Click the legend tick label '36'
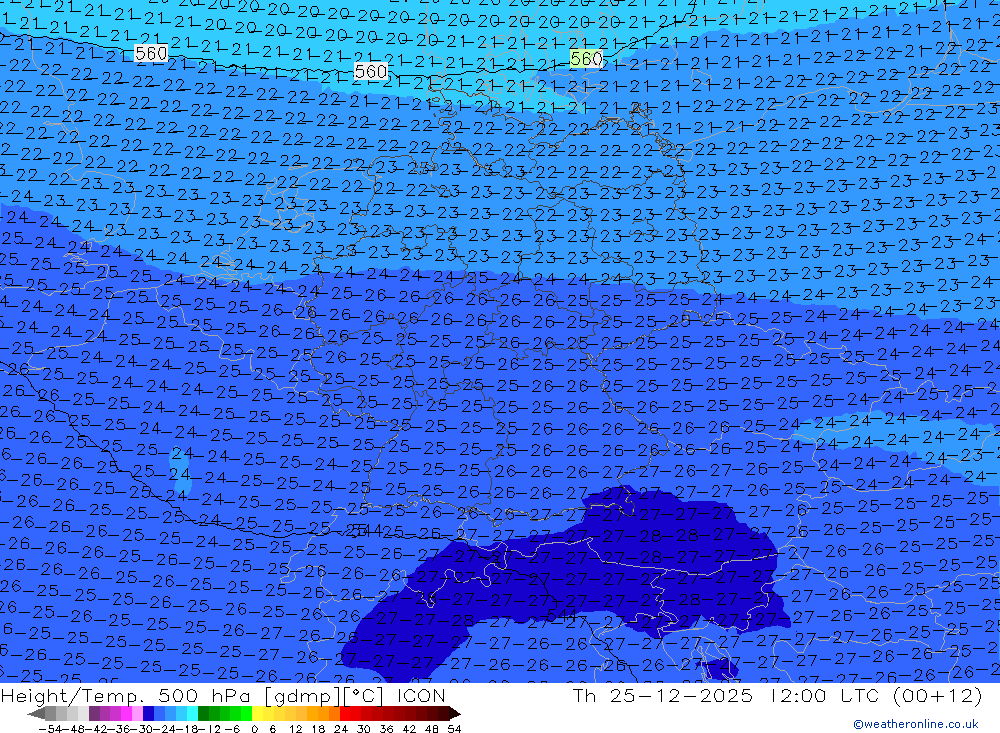This screenshot has height=733, width=1000. (x=386, y=729)
